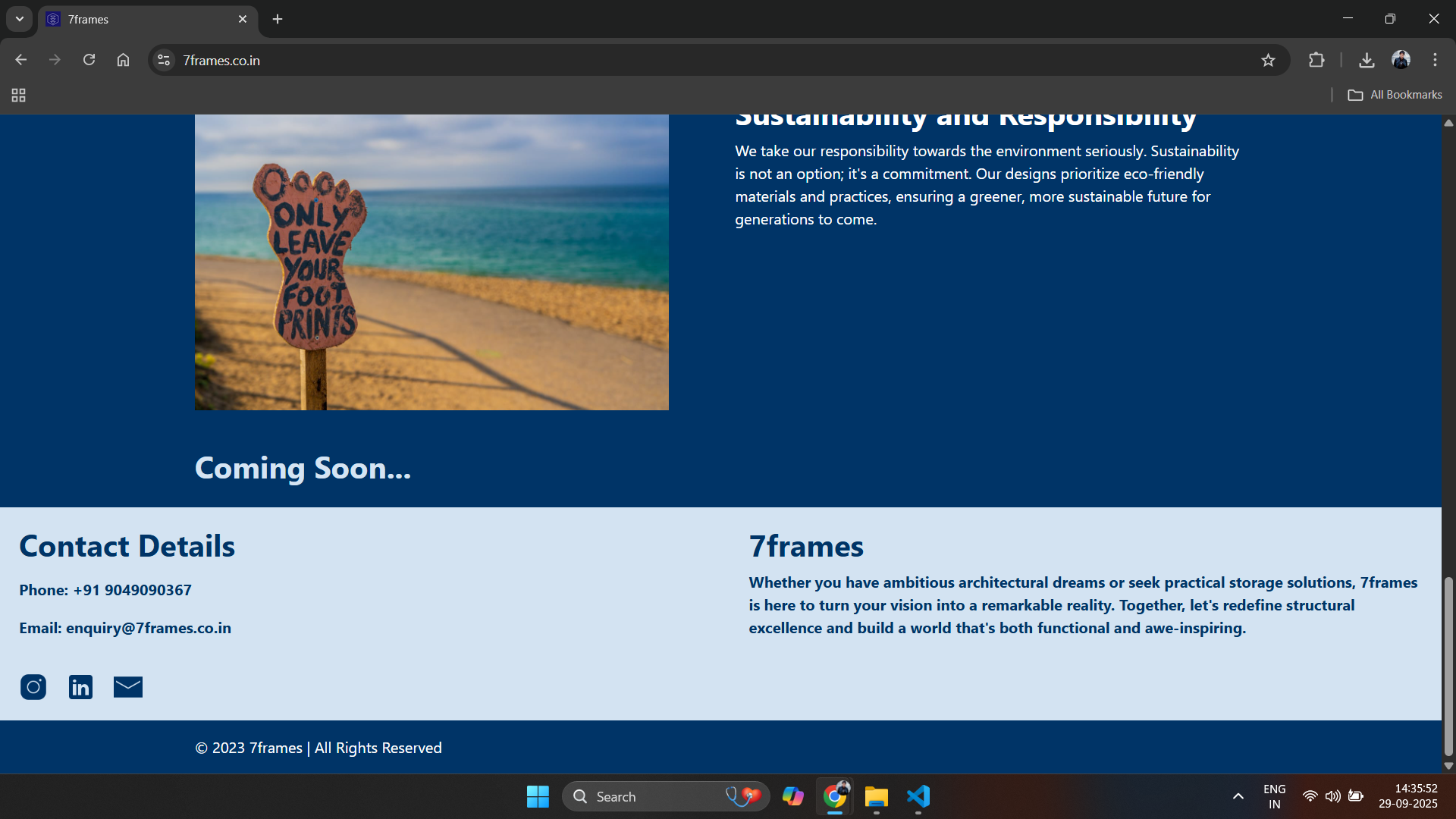The width and height of the screenshot is (1456, 819).
Task: View site information icon in address bar
Action: [164, 60]
